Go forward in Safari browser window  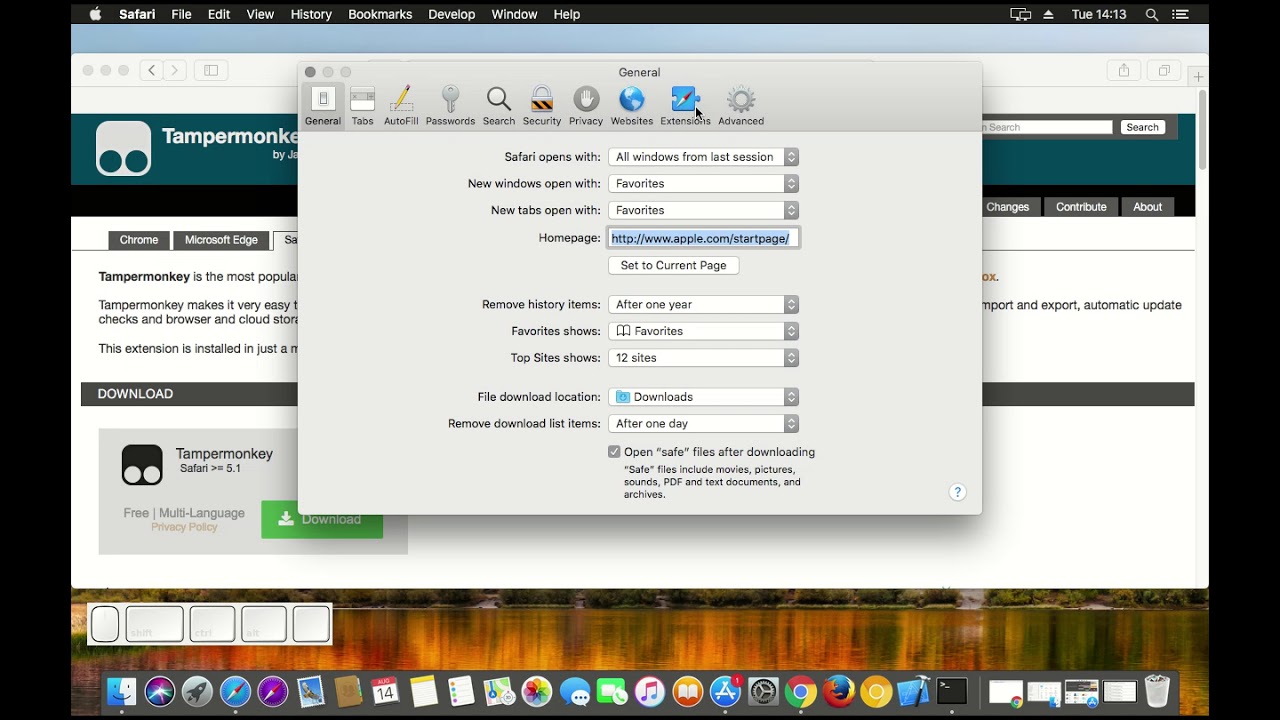coord(175,70)
